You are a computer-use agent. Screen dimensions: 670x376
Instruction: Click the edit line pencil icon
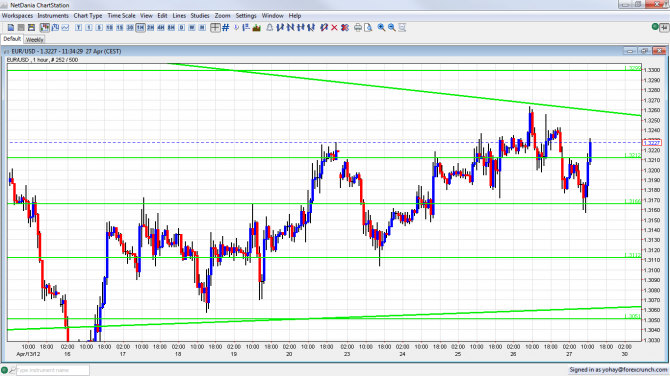(x=324, y=28)
